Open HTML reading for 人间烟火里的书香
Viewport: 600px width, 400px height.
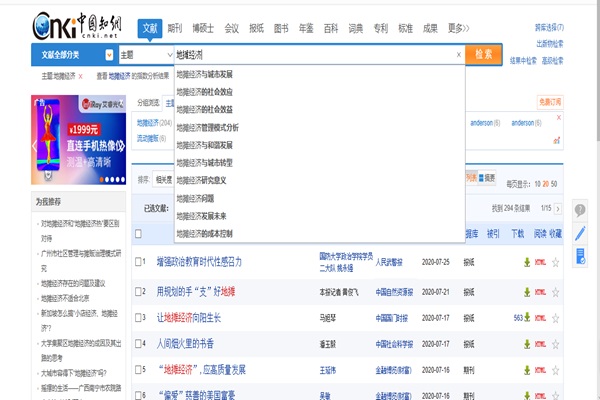coord(540,344)
